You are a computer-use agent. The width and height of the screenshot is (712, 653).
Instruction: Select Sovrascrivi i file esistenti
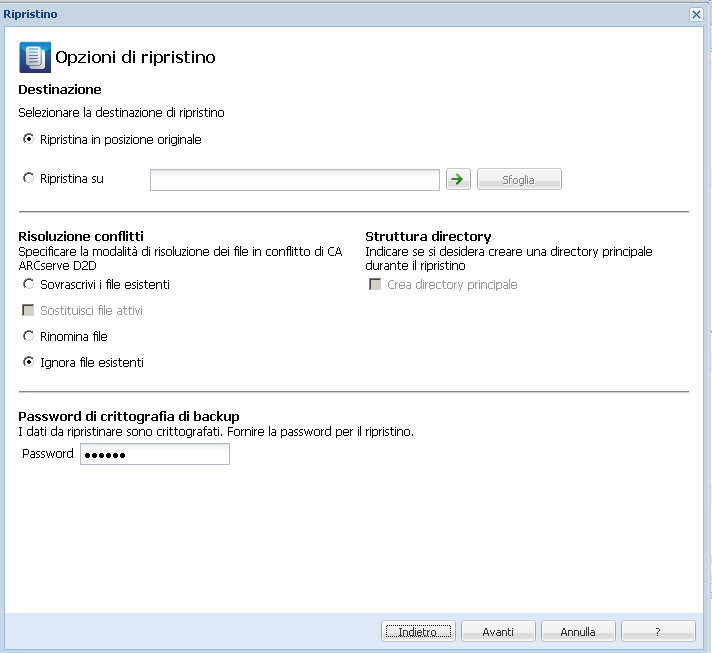(29, 284)
